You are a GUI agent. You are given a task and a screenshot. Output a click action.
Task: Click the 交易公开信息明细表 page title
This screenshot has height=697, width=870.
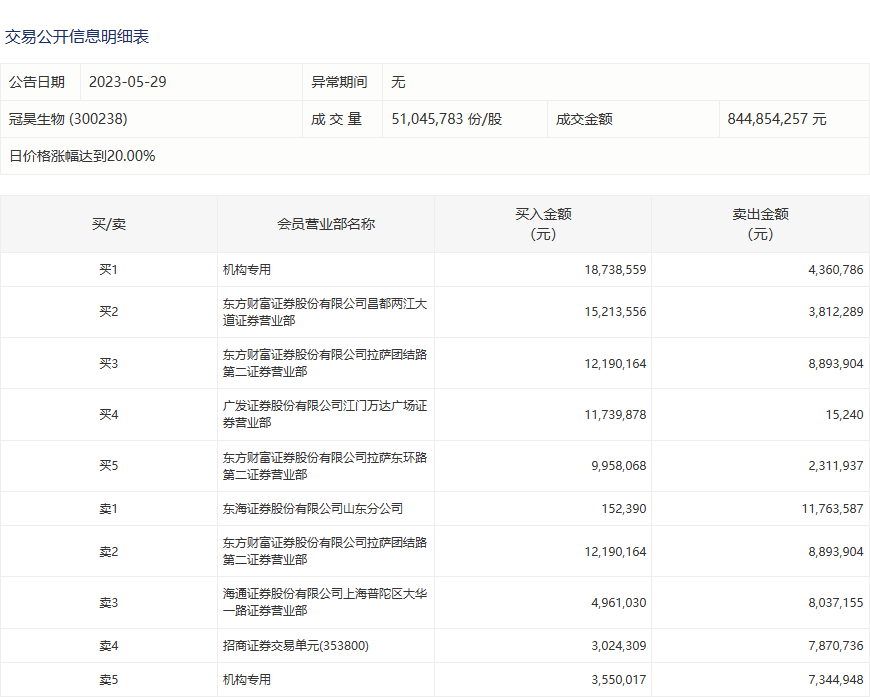tap(77, 36)
